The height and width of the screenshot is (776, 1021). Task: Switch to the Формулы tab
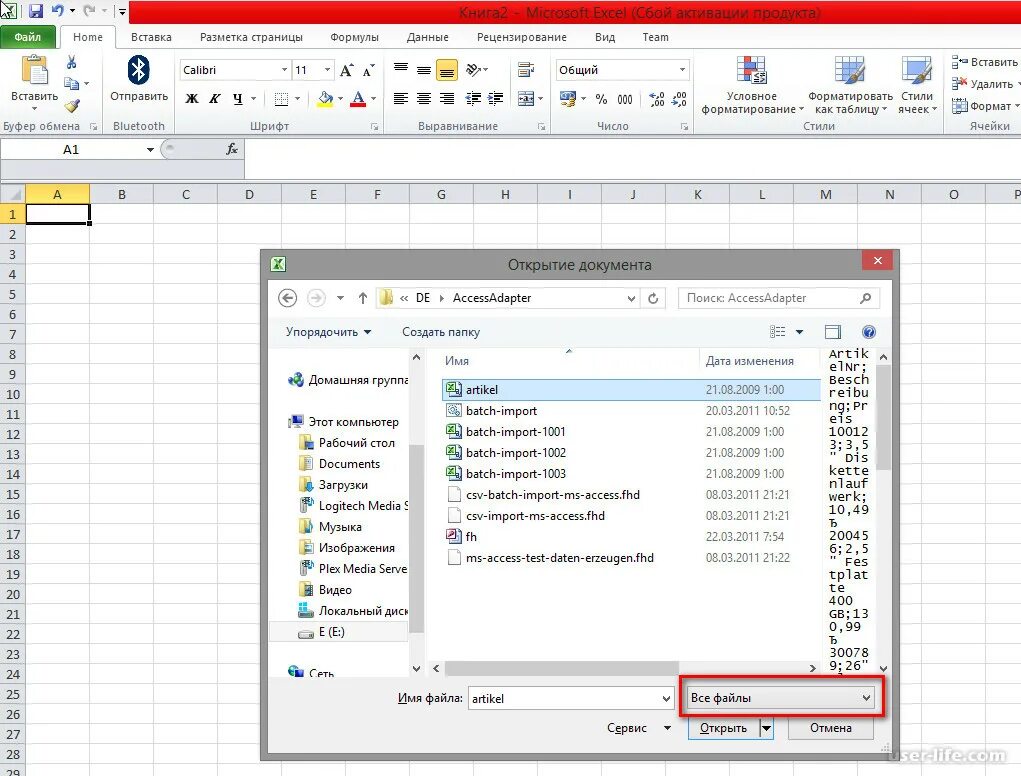[354, 37]
